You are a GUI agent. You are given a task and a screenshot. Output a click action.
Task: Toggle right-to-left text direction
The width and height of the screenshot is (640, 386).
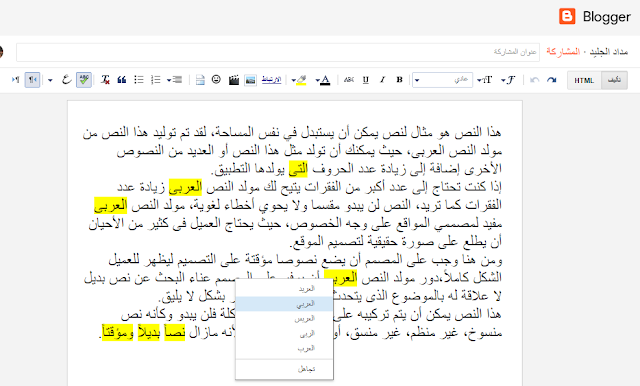(32, 80)
